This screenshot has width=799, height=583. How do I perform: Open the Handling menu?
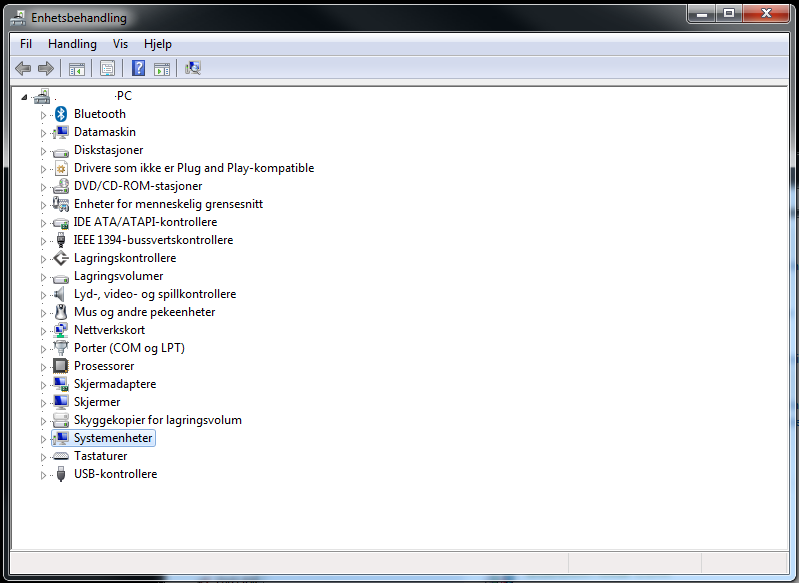coord(72,44)
